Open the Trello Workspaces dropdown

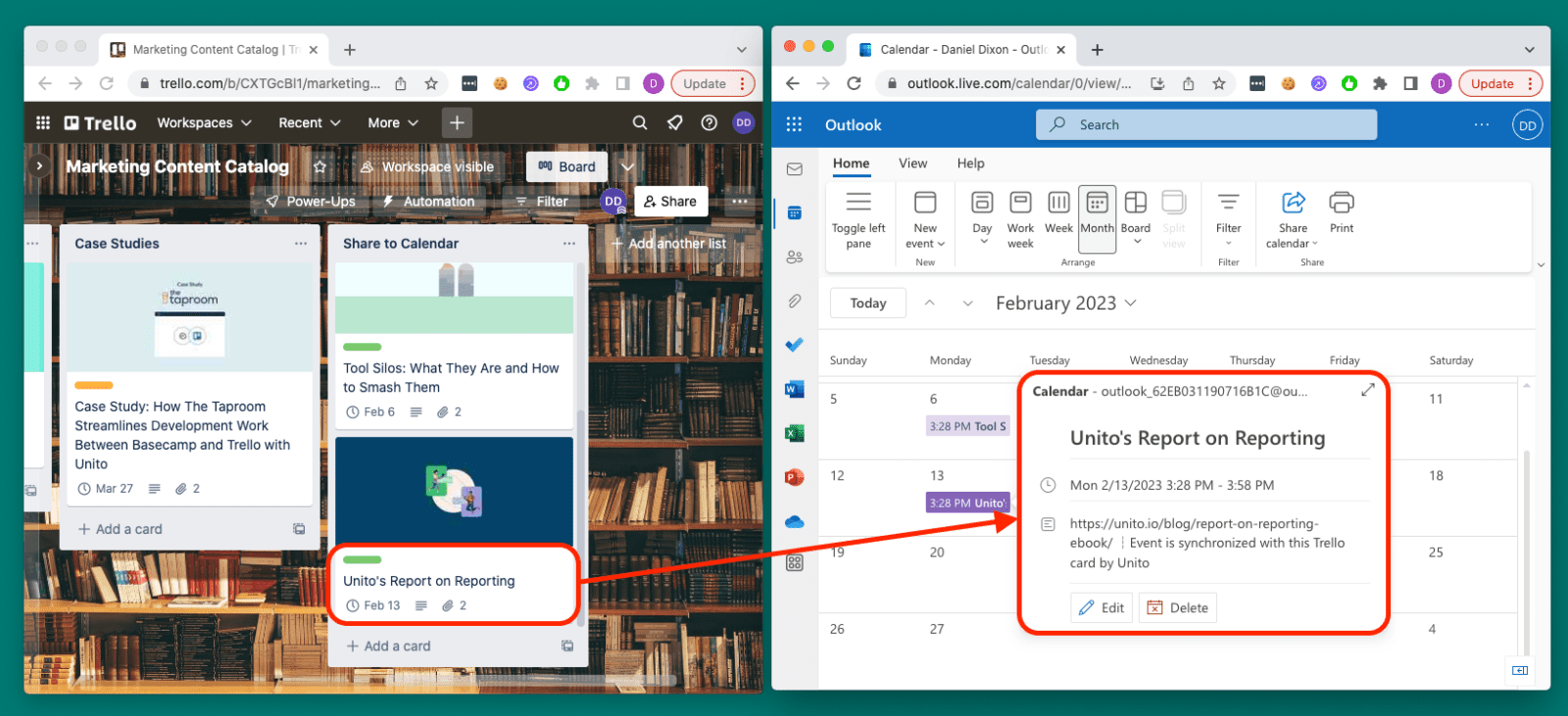[204, 122]
